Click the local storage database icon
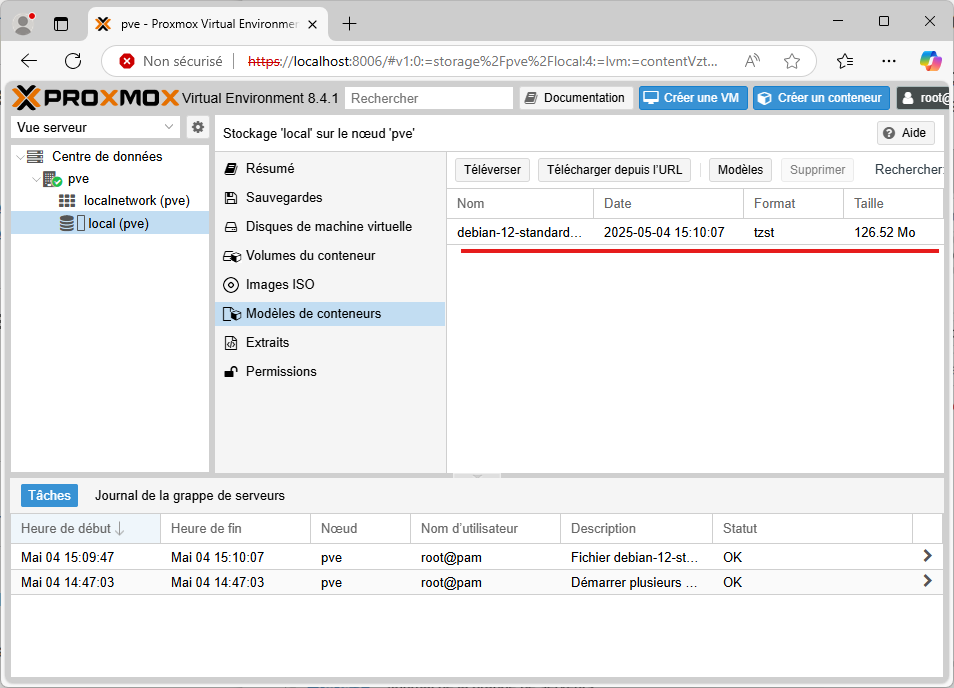Image resolution: width=954 pixels, height=688 pixels. pyautogui.click(x=67, y=223)
